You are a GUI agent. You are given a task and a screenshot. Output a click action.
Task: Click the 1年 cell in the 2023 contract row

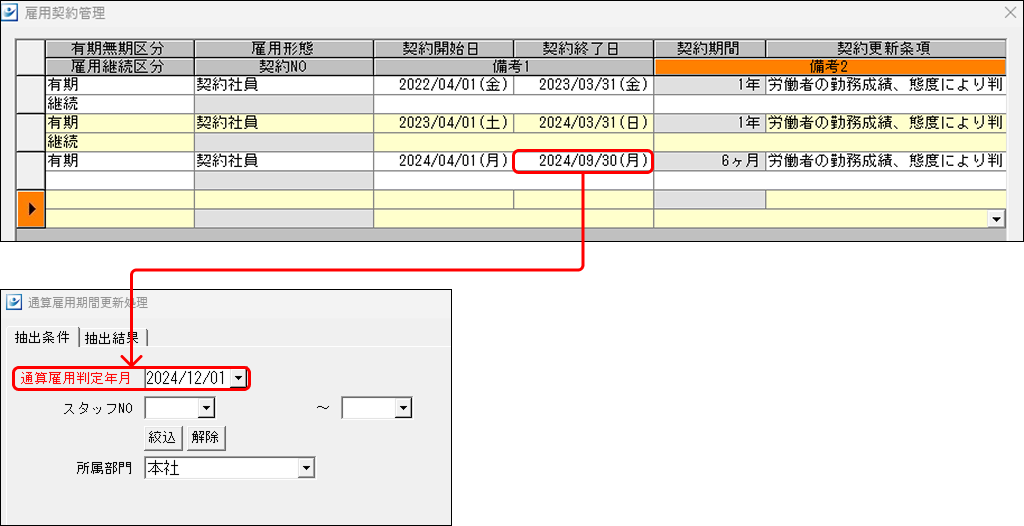pos(710,123)
